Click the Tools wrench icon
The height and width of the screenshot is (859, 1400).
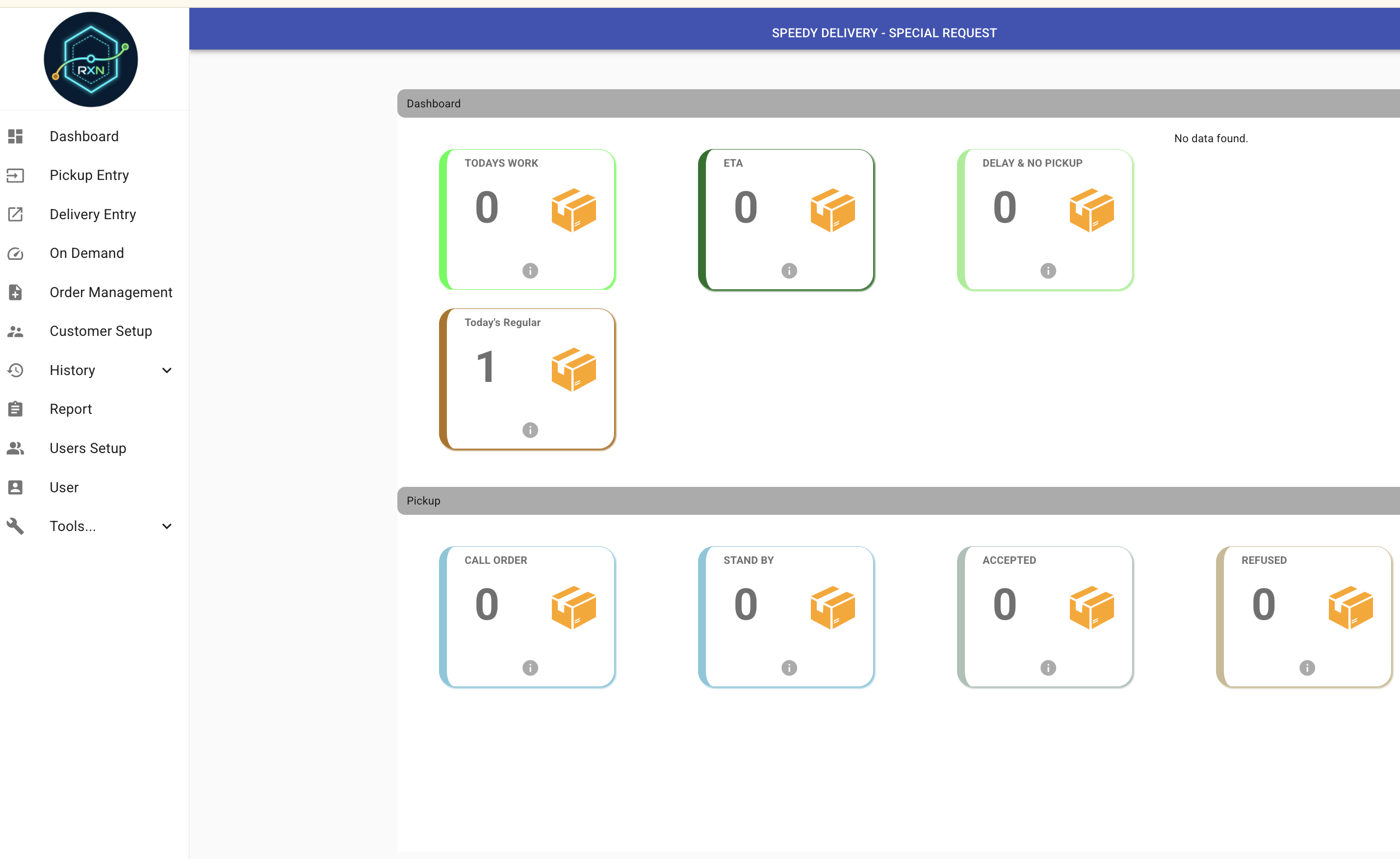pyautogui.click(x=15, y=526)
